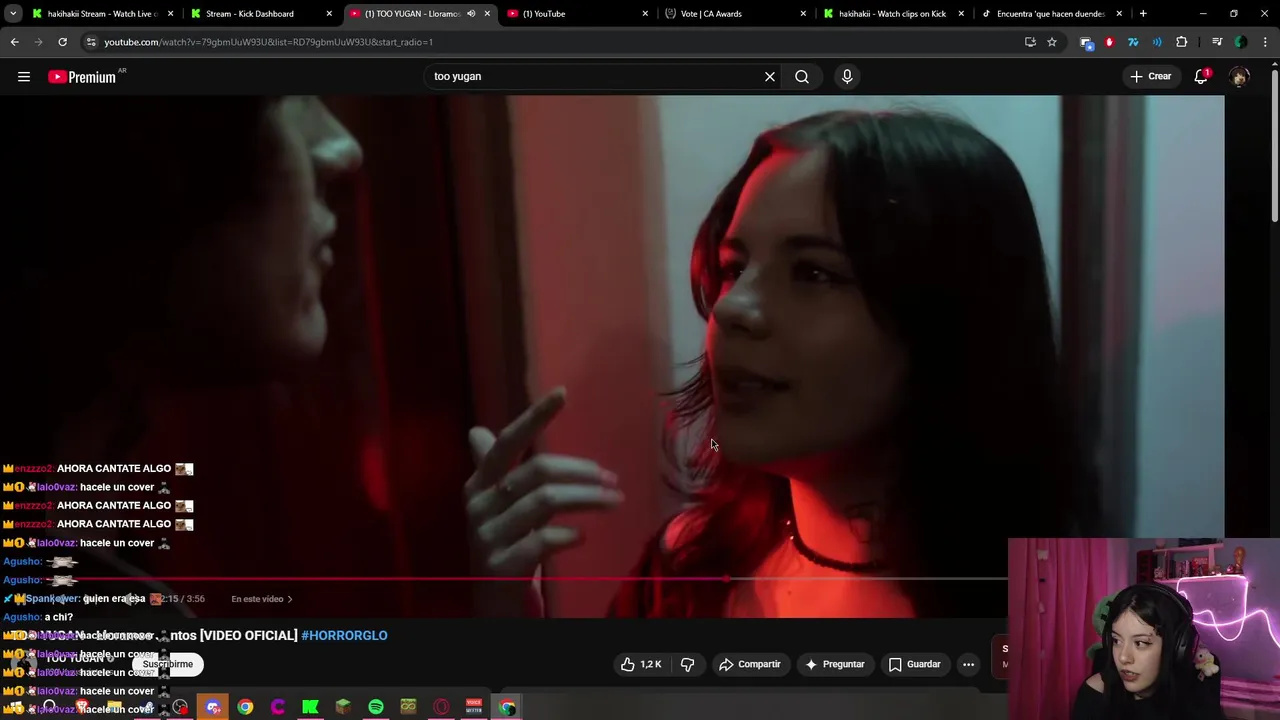Open the tab search dropdown arrow

pos(13,14)
